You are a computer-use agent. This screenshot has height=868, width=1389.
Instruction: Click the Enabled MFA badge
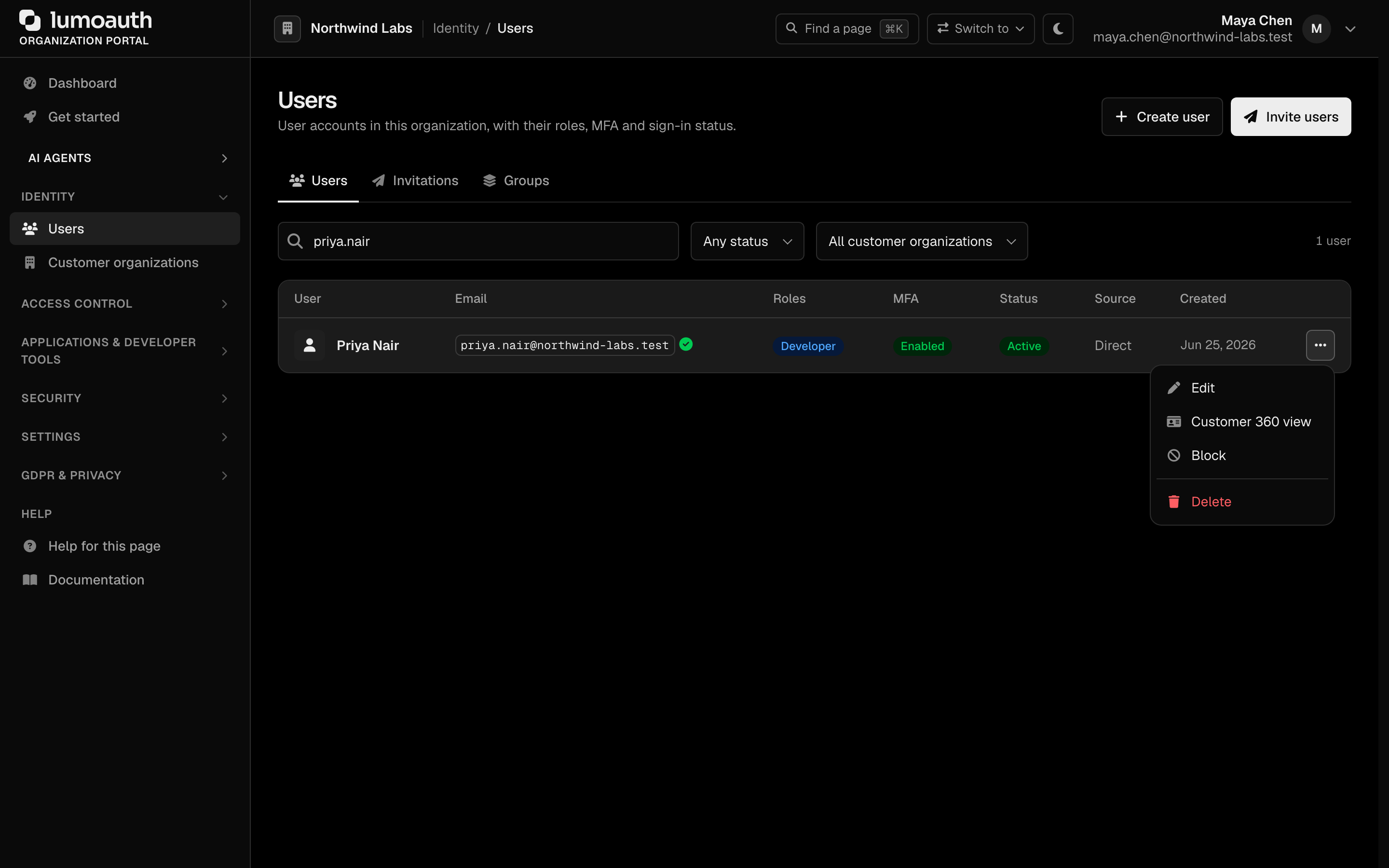[x=922, y=346]
